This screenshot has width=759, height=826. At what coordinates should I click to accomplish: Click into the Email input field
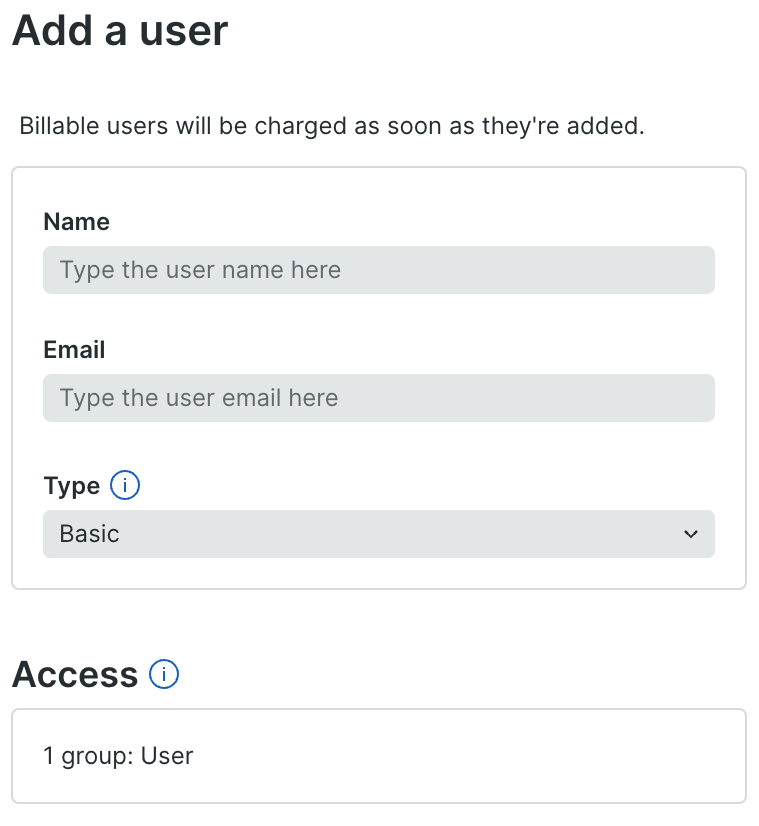(379, 398)
